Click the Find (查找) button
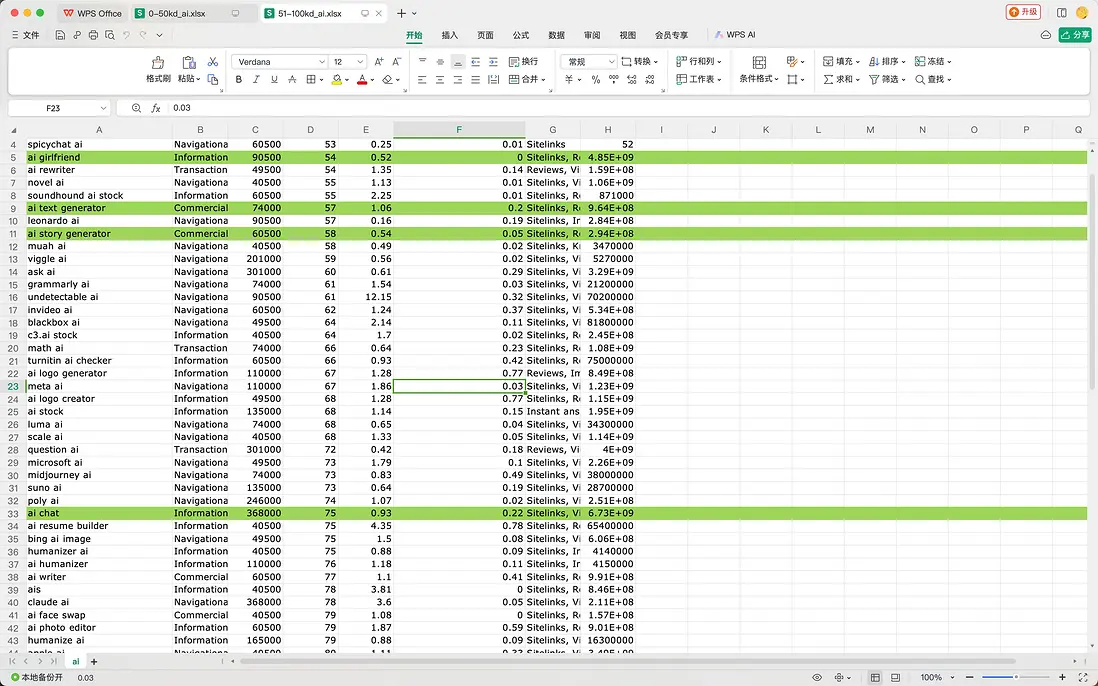Screen dimensions: 1098x686 (933, 80)
